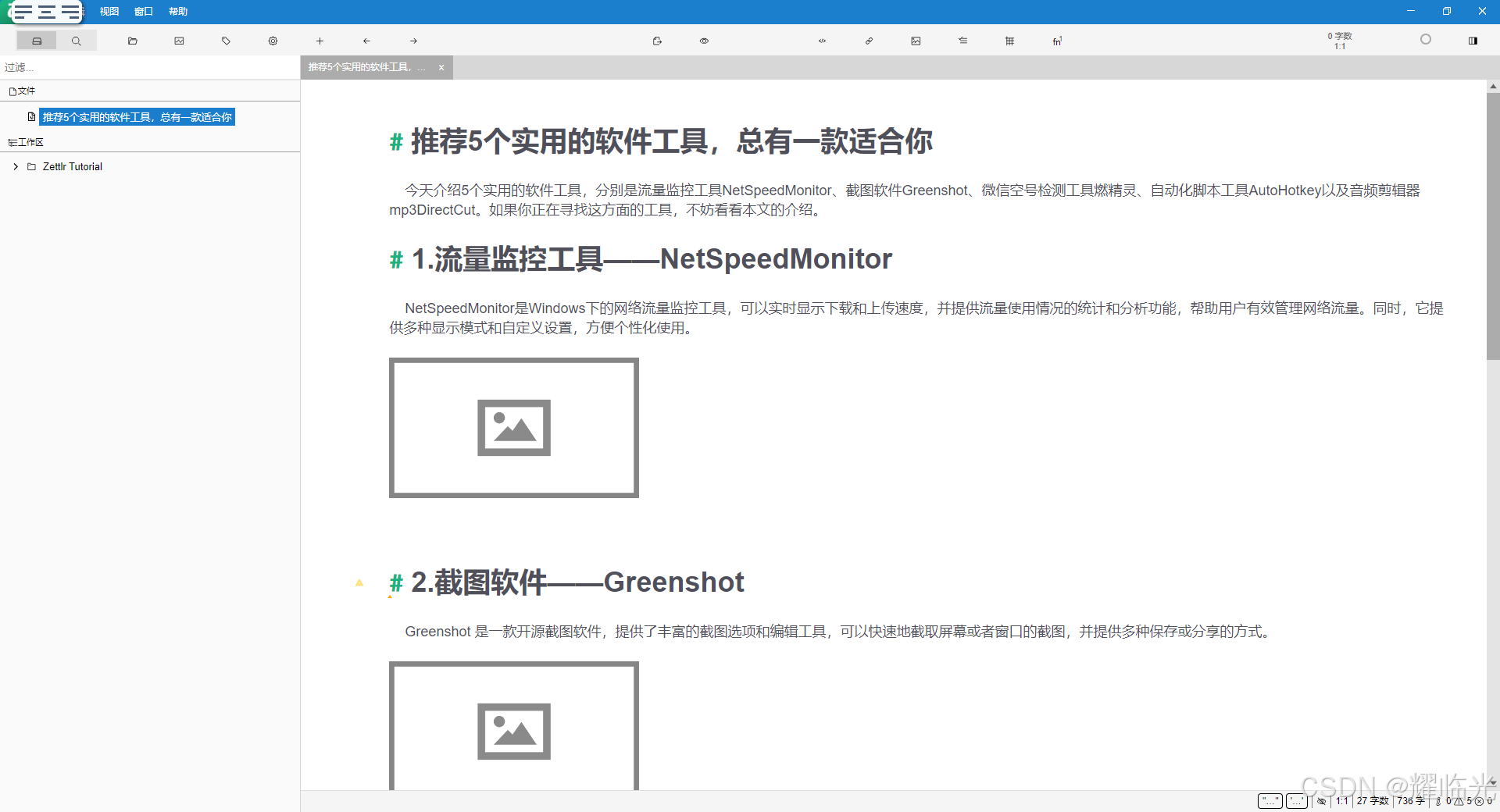The height and width of the screenshot is (812, 1500).
Task: Insert a table using the grid icon
Action: click(x=1009, y=41)
